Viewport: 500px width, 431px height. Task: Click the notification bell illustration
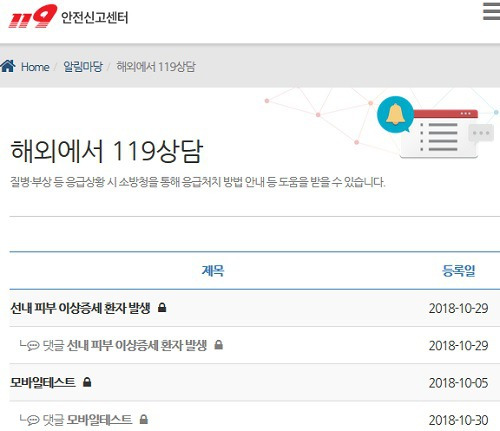[x=395, y=114]
